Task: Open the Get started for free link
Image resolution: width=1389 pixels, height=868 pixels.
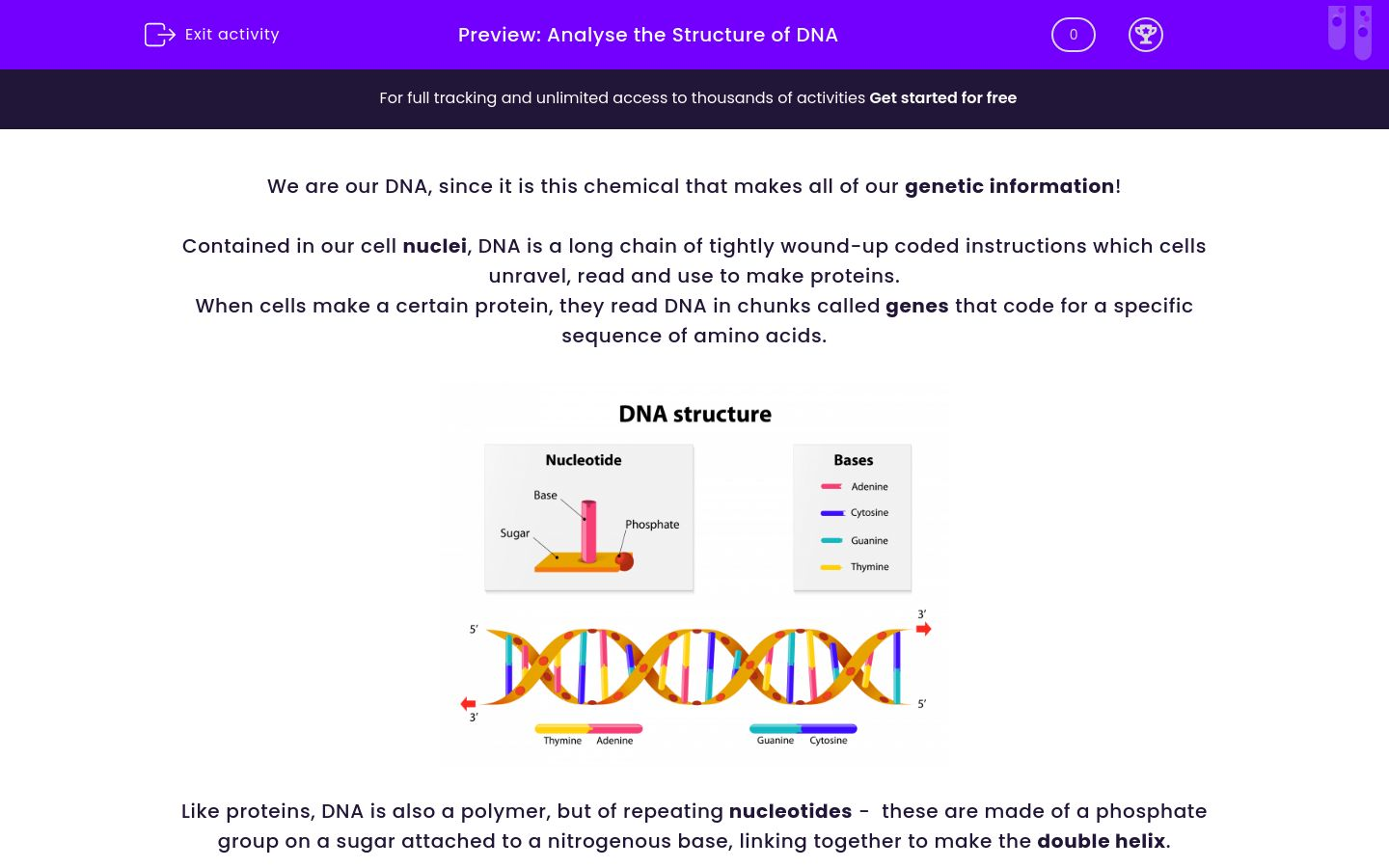Action: (x=943, y=97)
